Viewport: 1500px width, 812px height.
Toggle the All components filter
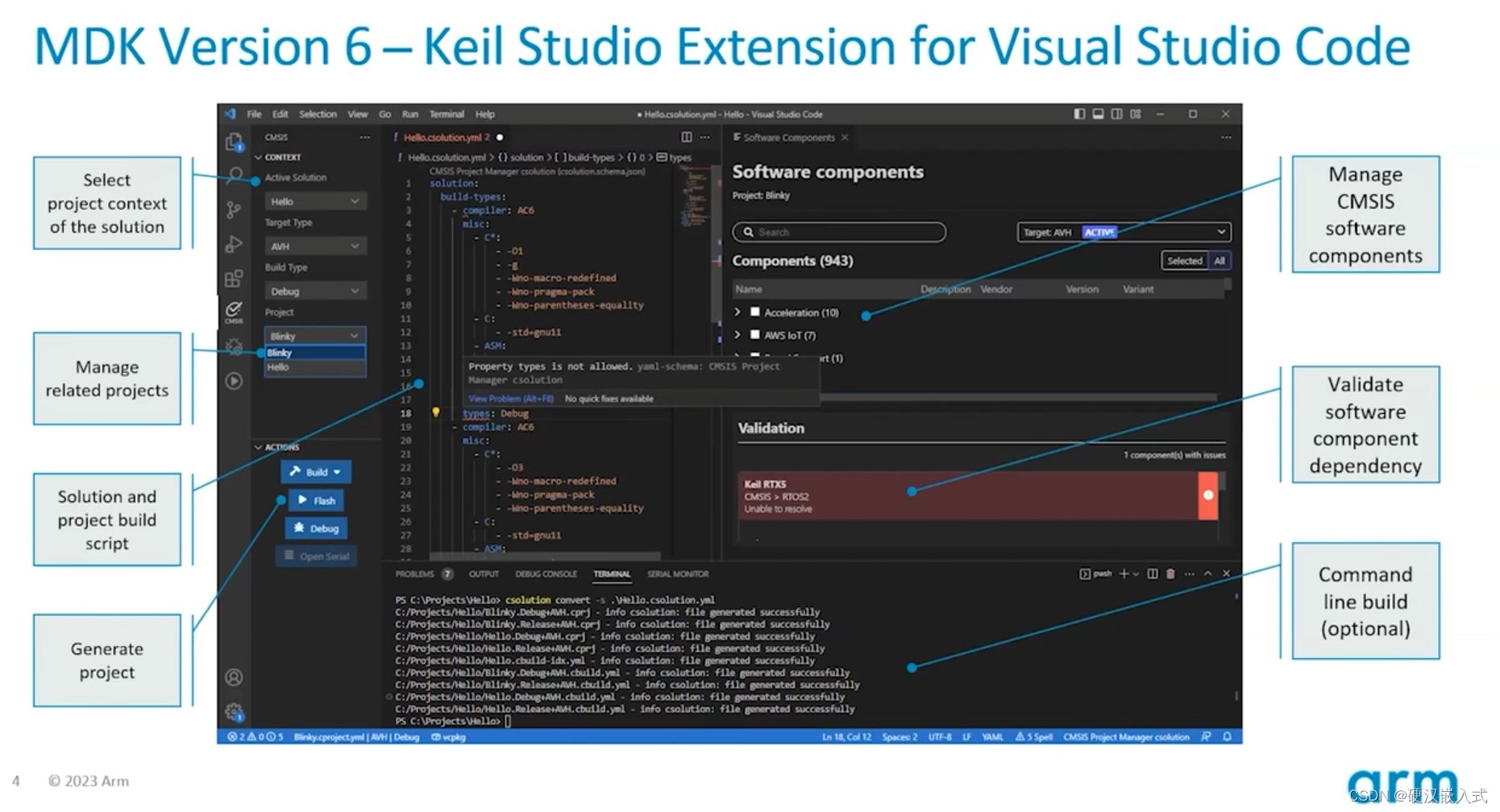point(1220,260)
